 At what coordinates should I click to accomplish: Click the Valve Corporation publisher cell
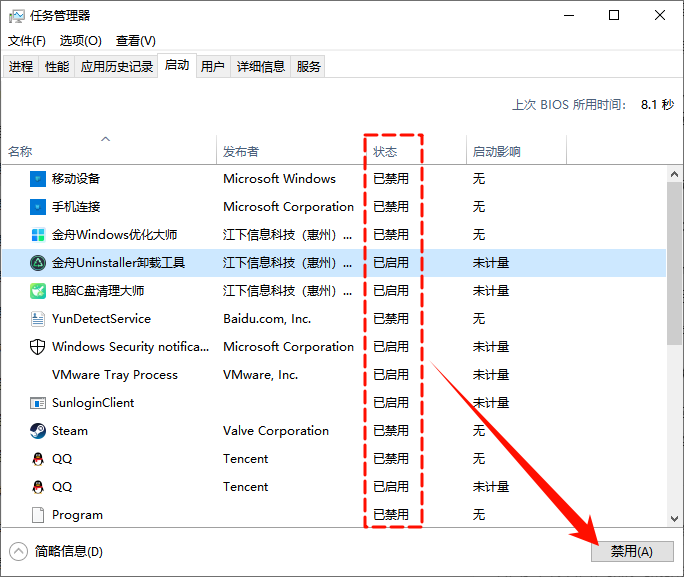click(276, 431)
